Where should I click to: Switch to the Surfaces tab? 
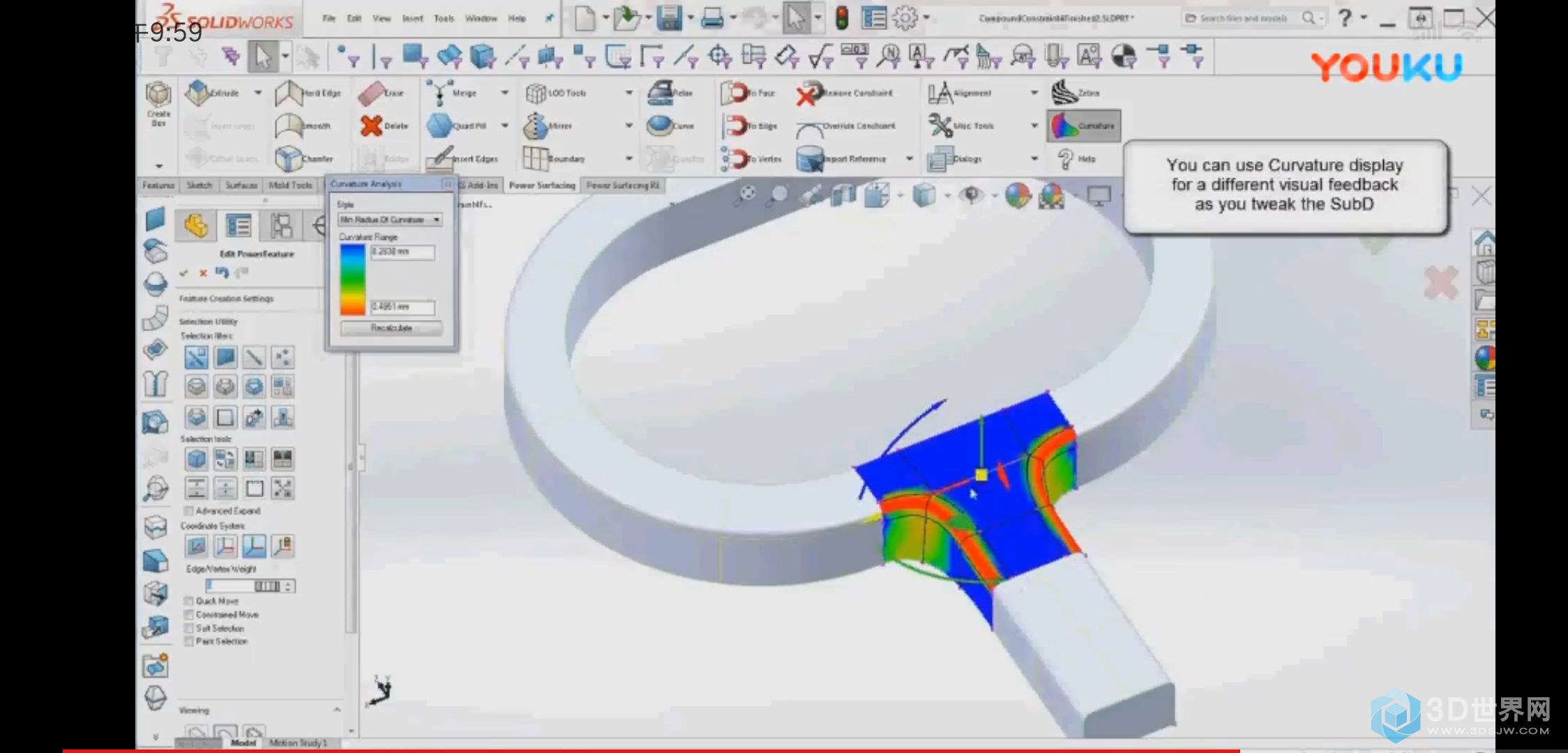point(241,185)
